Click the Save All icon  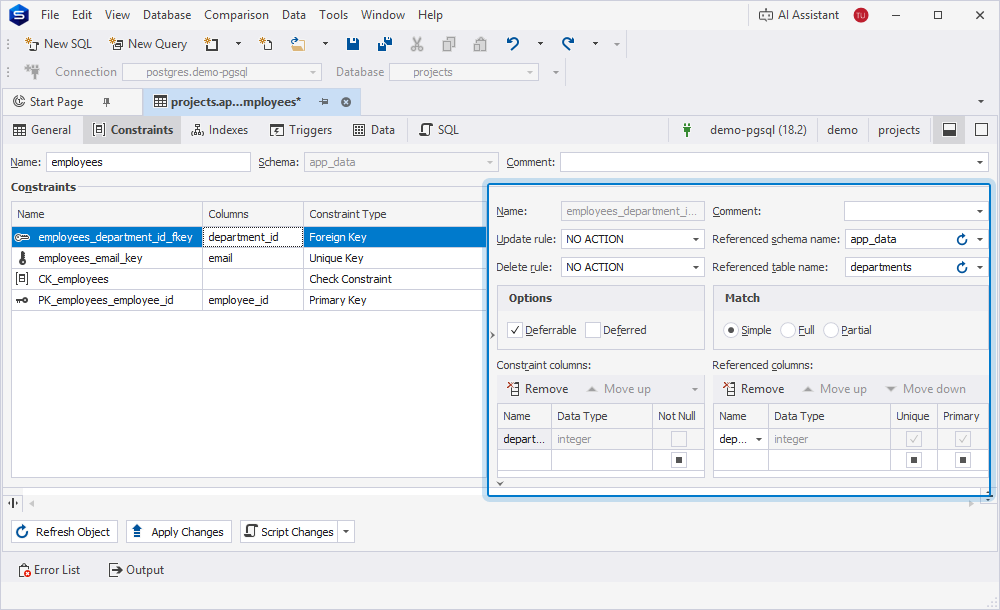(385, 44)
